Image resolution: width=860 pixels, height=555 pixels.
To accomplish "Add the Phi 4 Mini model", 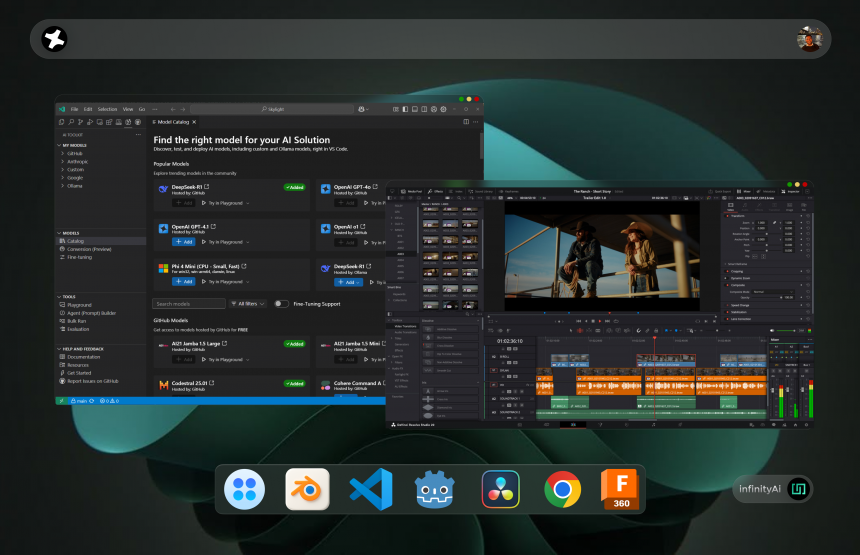I will pos(184,281).
